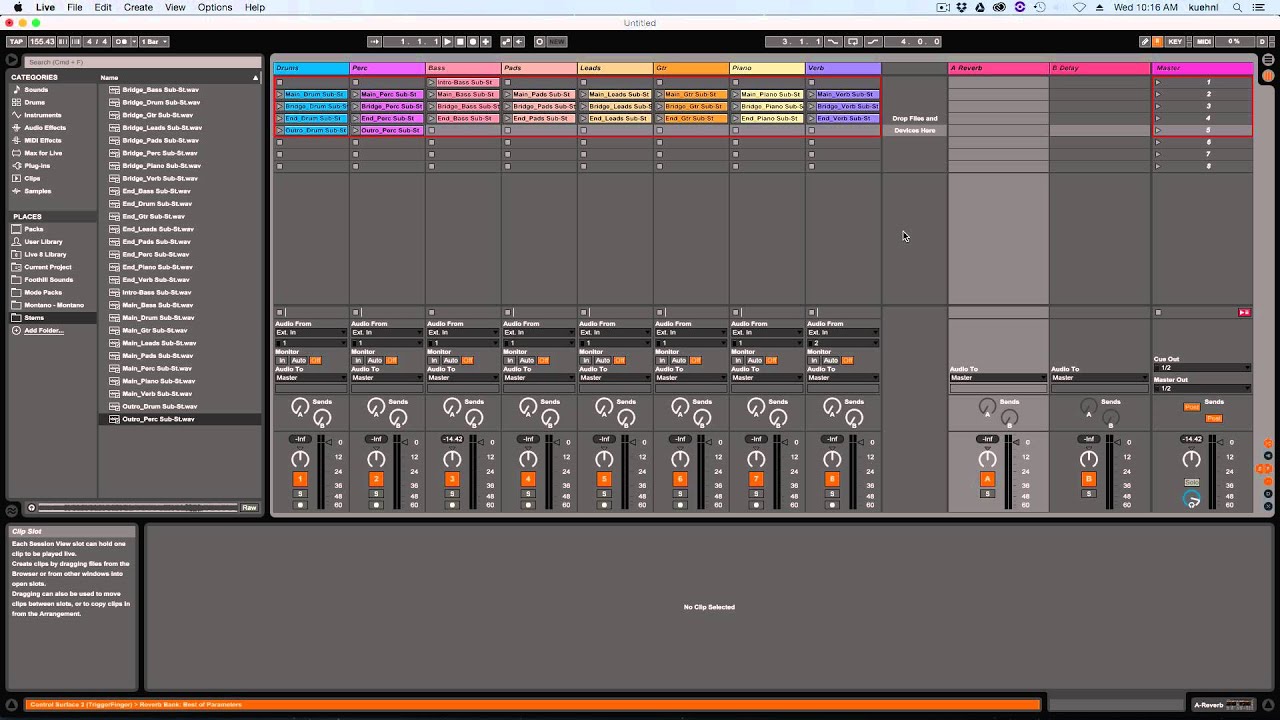1280x720 pixels.
Task: Click the browser Preview play icon
Action: [x=12, y=61]
